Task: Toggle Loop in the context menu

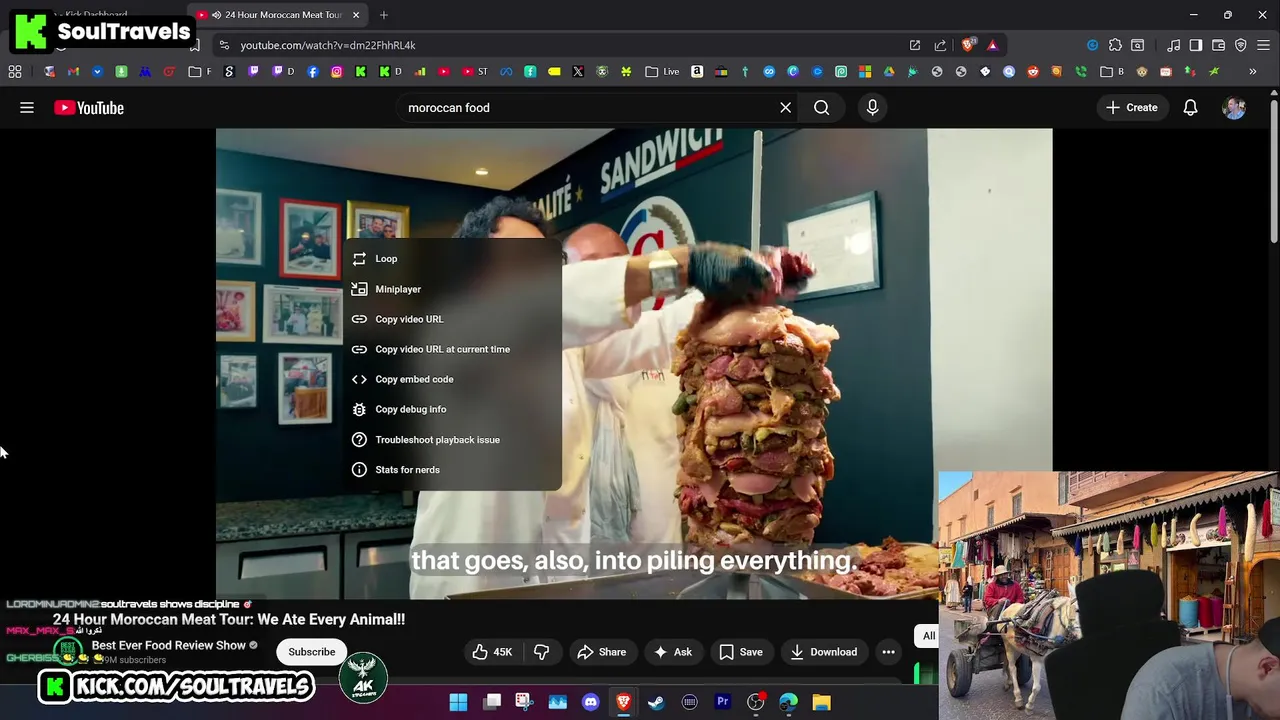Action: coord(452,258)
